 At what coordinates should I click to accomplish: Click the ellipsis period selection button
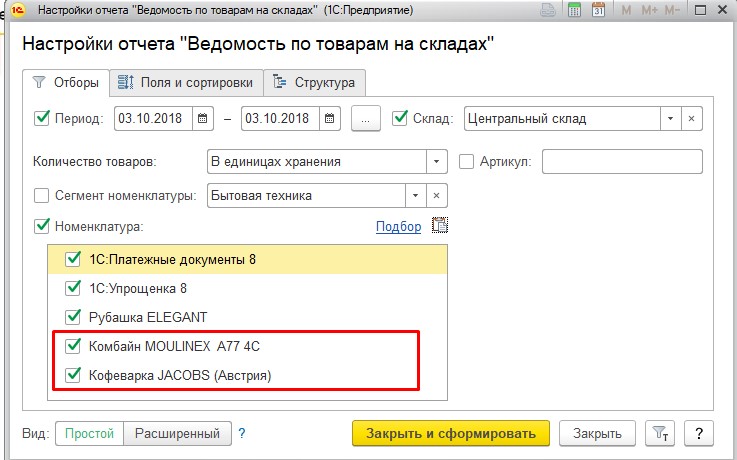(x=366, y=119)
